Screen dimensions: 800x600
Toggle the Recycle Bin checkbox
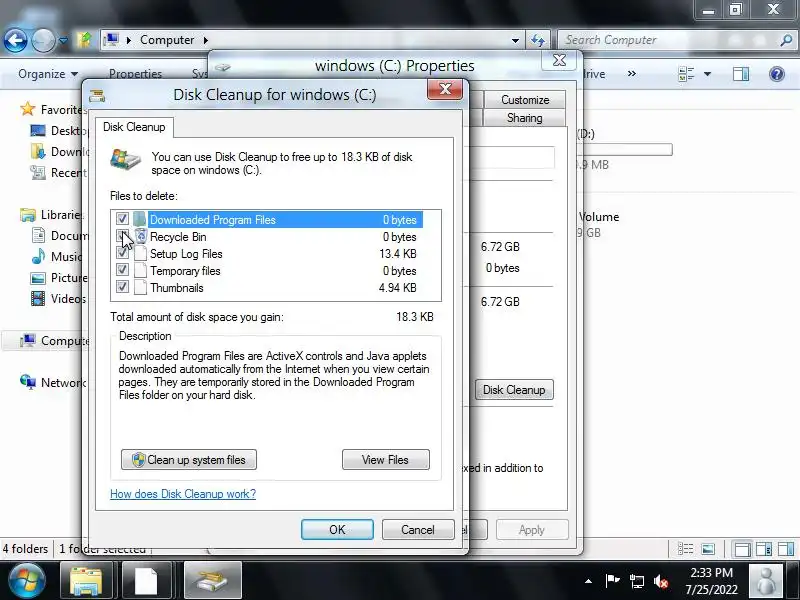click(x=122, y=236)
